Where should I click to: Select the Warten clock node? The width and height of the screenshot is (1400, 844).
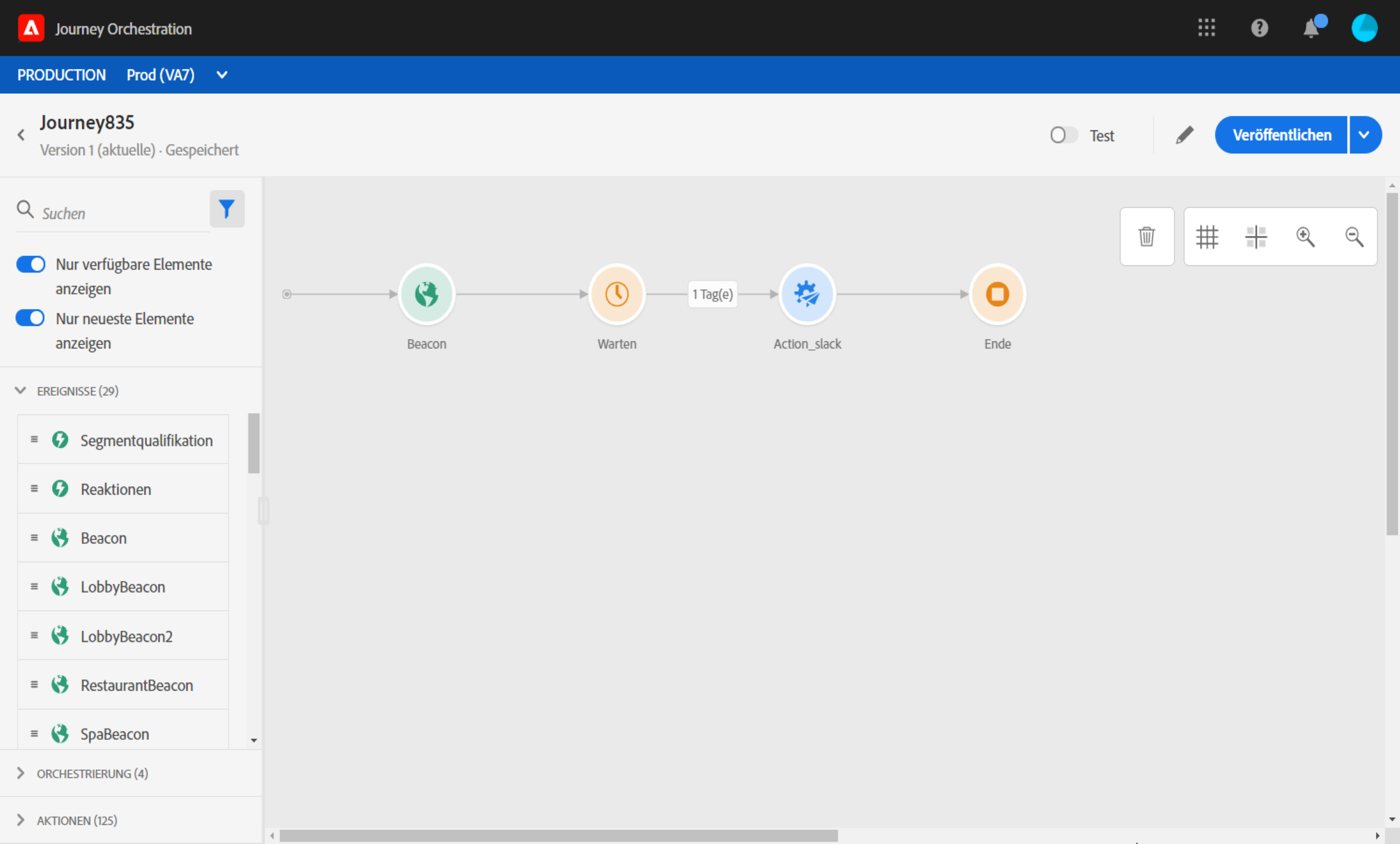click(x=617, y=294)
